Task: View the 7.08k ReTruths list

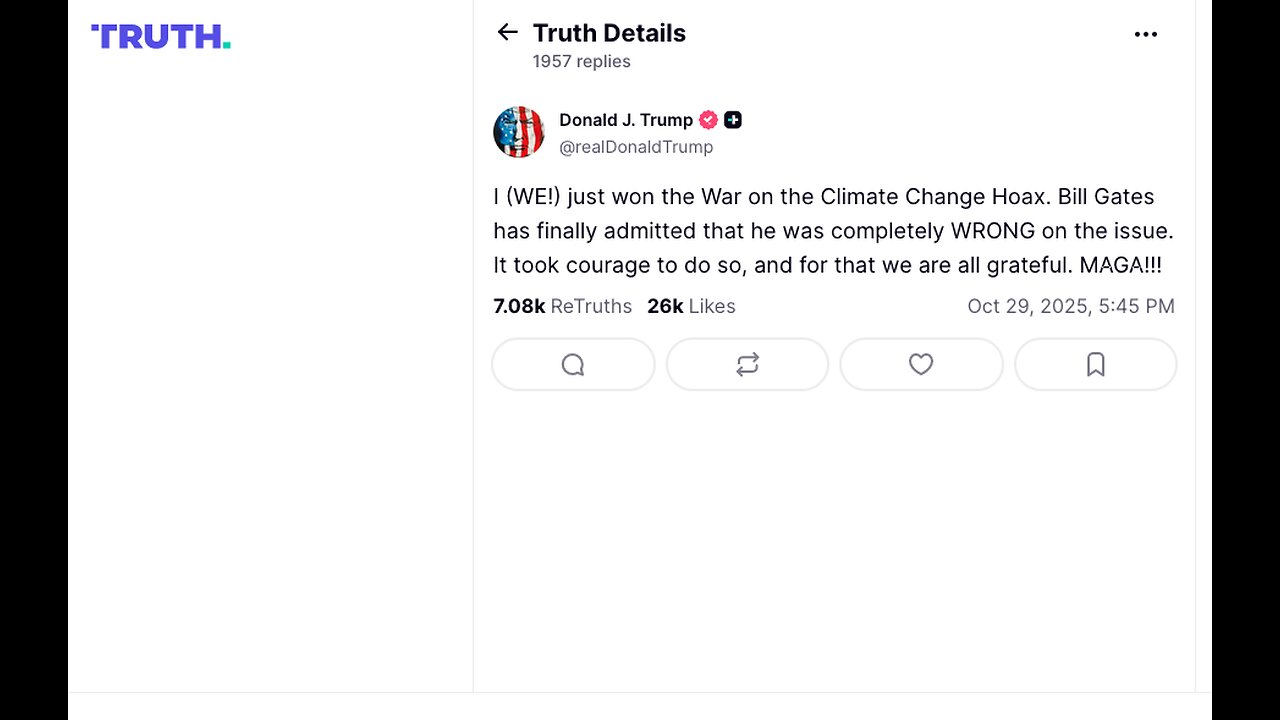Action: pyautogui.click(x=562, y=306)
